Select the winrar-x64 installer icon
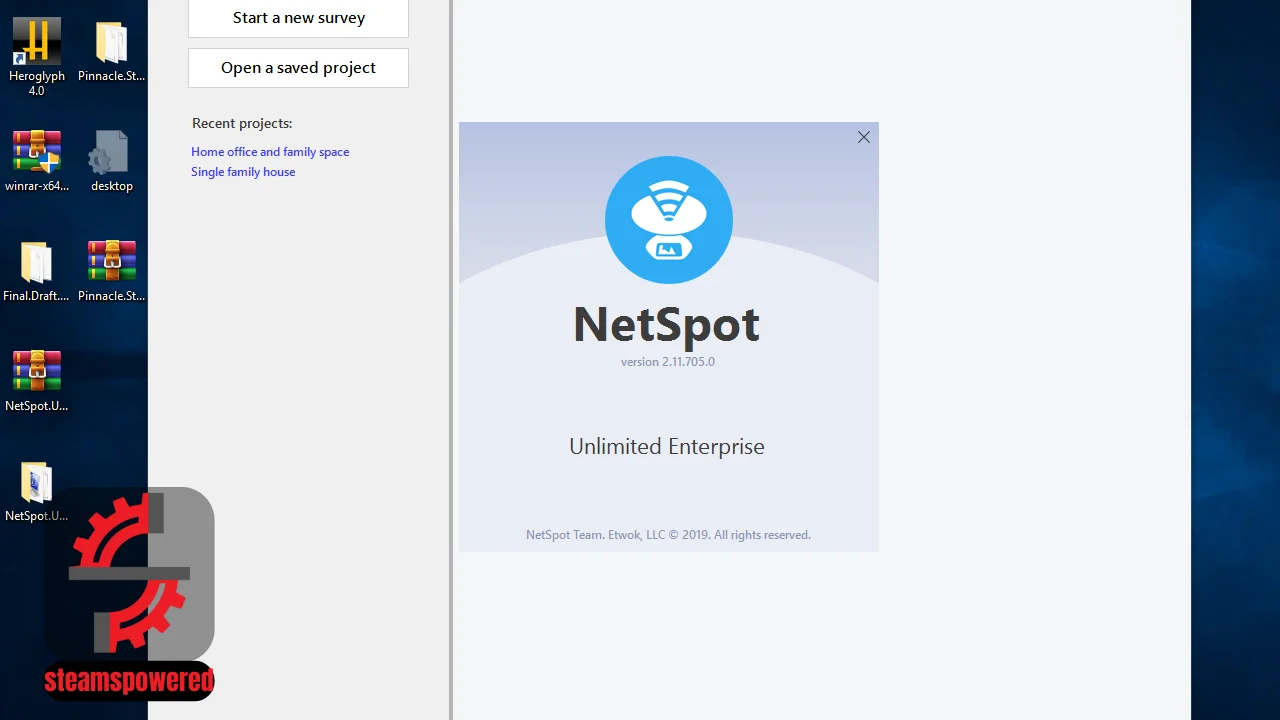The height and width of the screenshot is (720, 1280). [37, 152]
